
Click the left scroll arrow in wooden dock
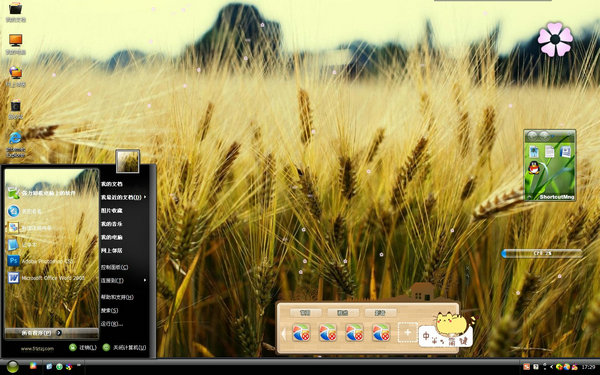tap(284, 334)
